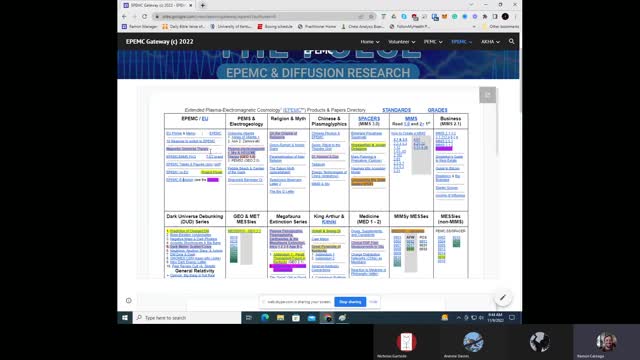Click the bookmark star in address bar
Image resolution: width=640 pixels, height=360 pixels.
[x=371, y=16]
